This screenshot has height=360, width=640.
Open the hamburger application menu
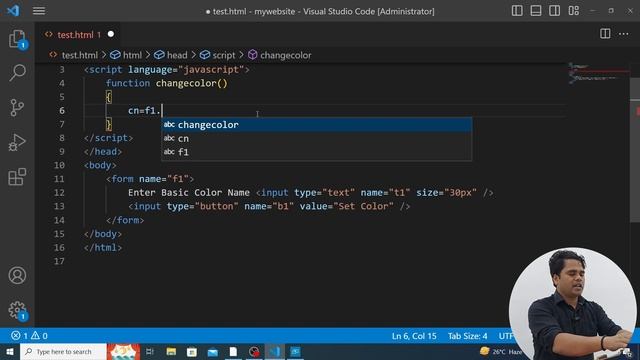coord(39,11)
